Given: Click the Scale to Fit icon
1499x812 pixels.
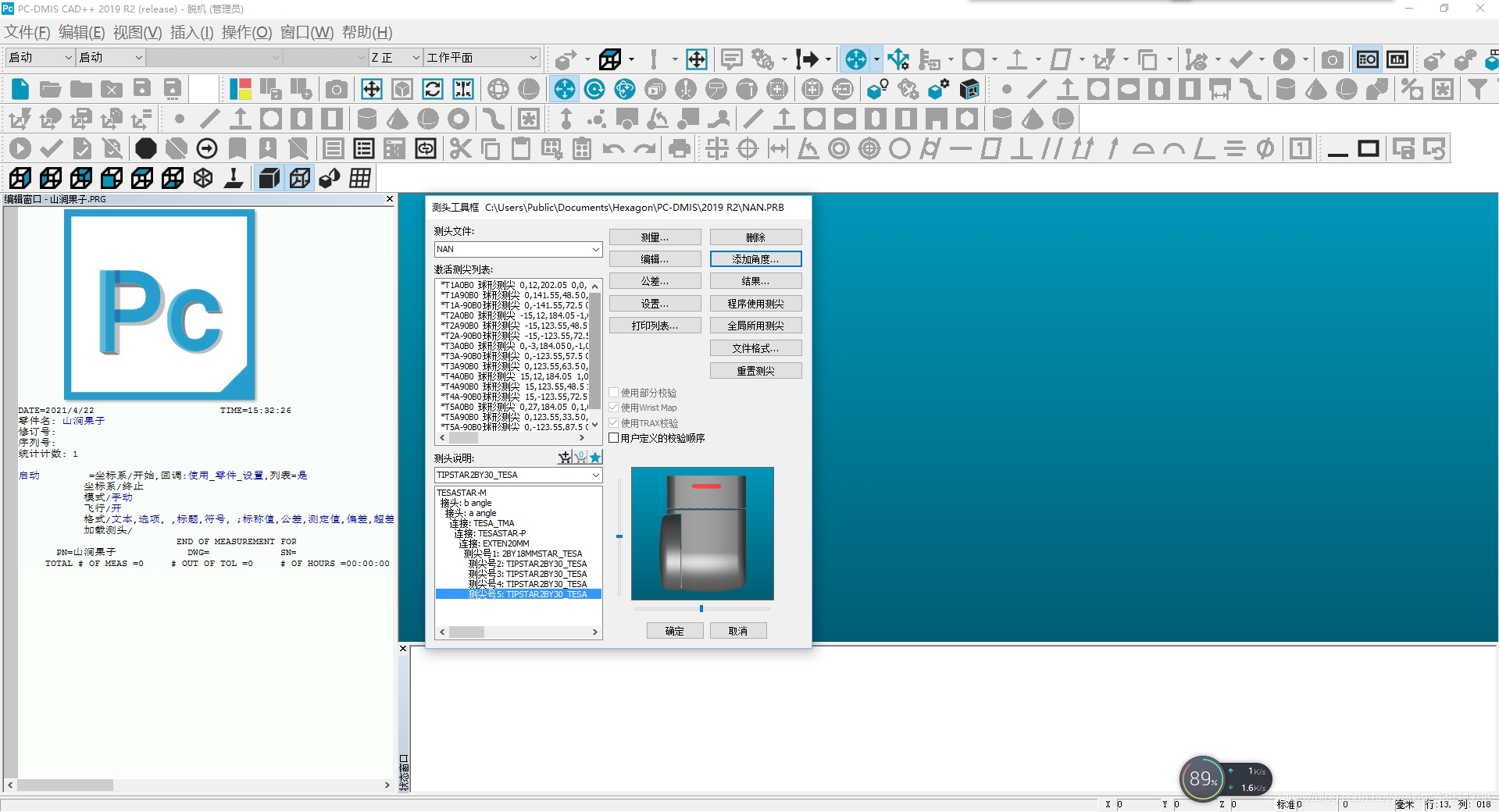Looking at the screenshot, I should [372, 89].
